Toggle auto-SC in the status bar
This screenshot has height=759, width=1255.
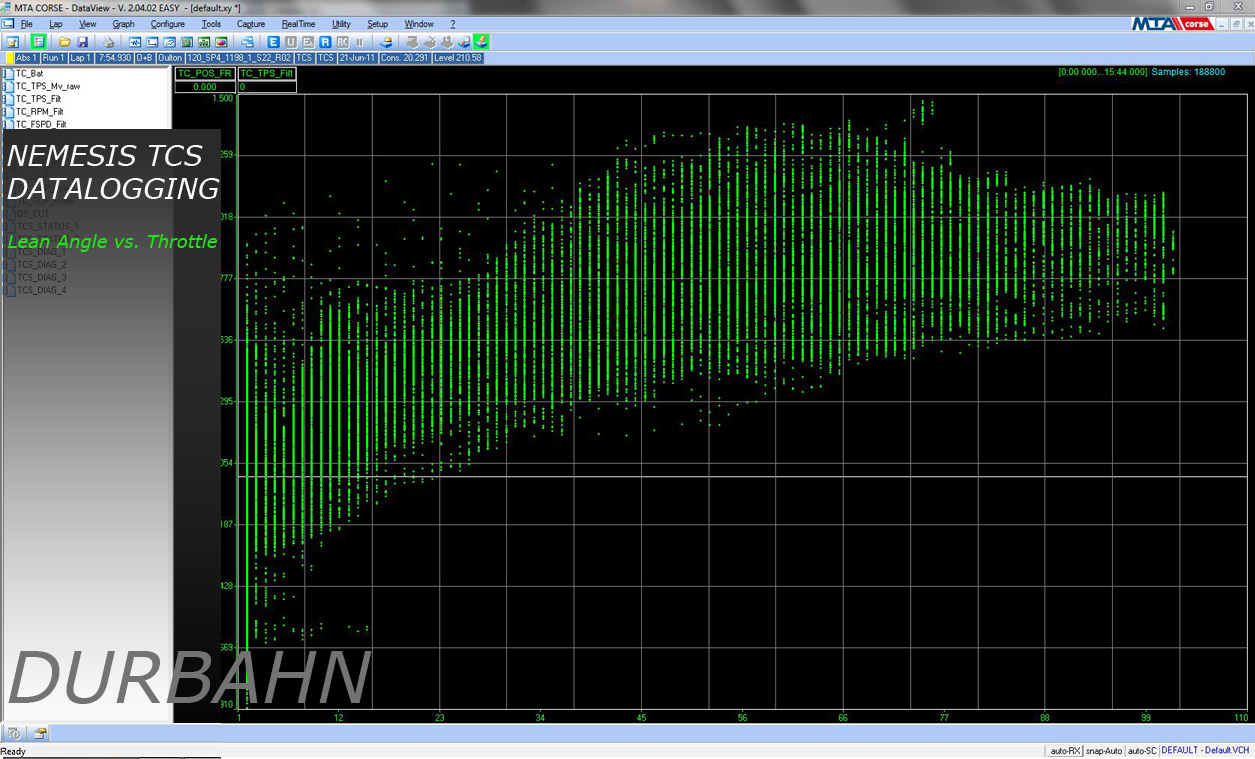coord(1142,751)
